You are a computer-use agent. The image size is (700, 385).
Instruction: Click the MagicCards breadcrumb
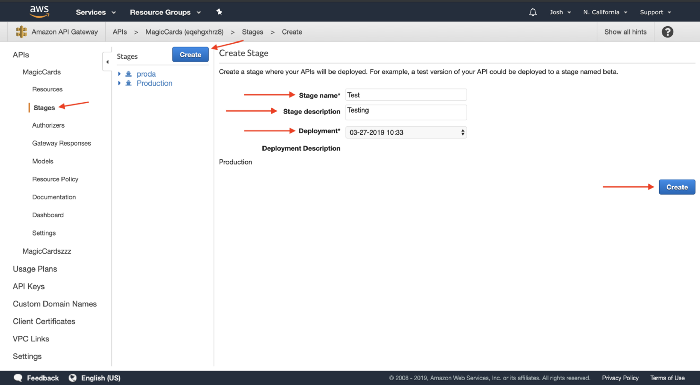click(x=184, y=32)
